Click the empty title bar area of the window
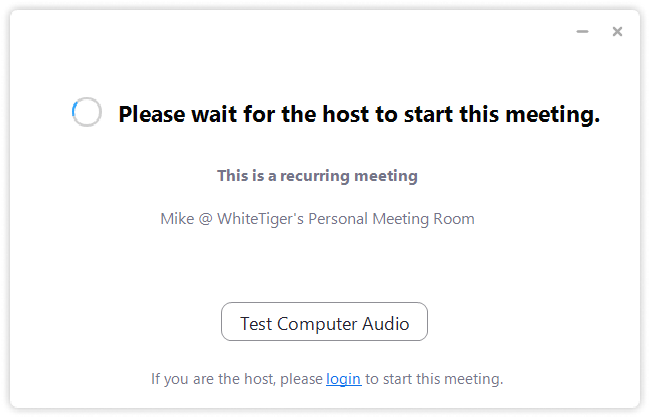 [300, 32]
